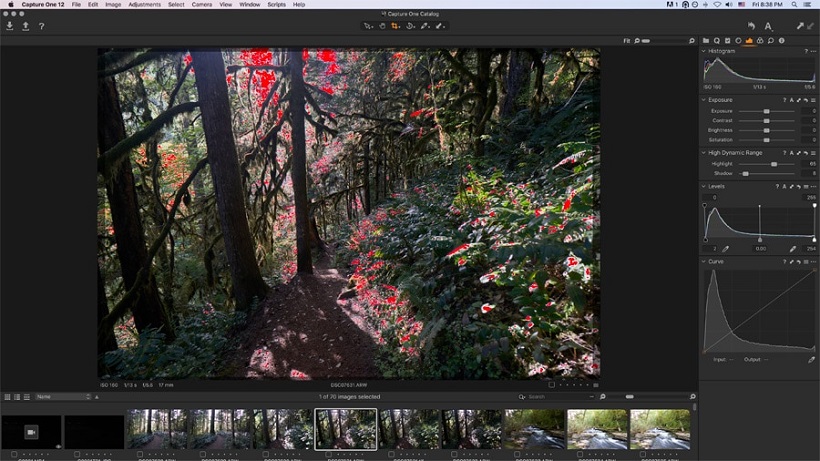Image resolution: width=820 pixels, height=461 pixels.
Task: Tick checkbox under the second black thumbnail
Action: tap(77, 454)
